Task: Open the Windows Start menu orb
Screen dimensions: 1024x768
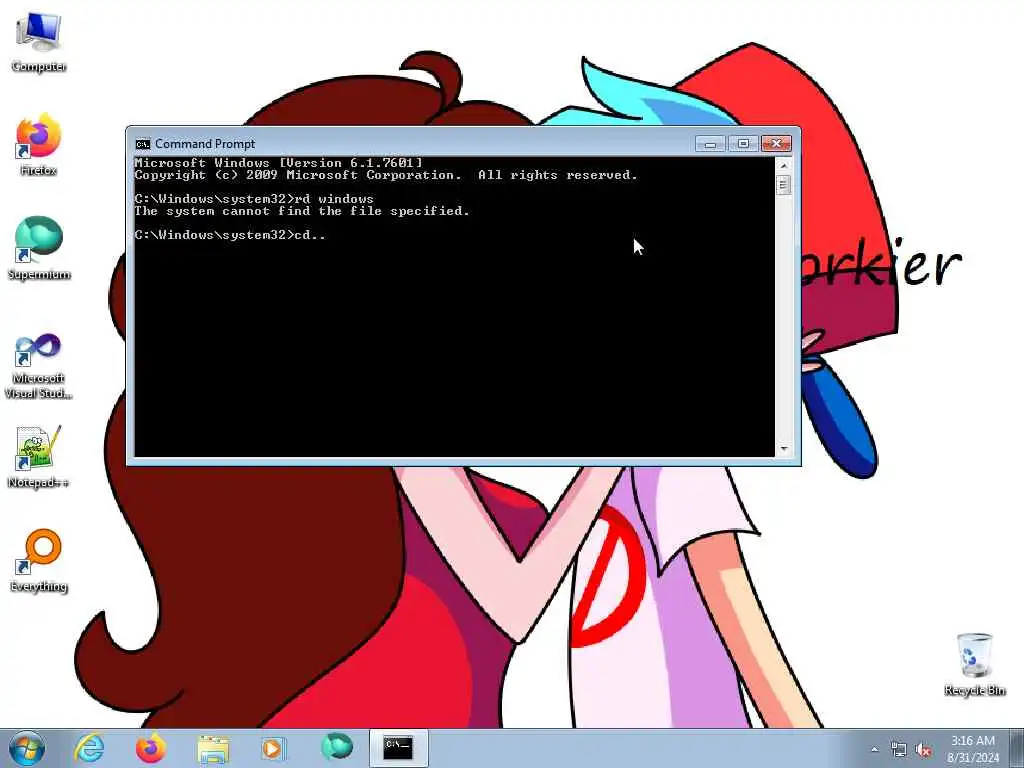Action: pos(27,748)
